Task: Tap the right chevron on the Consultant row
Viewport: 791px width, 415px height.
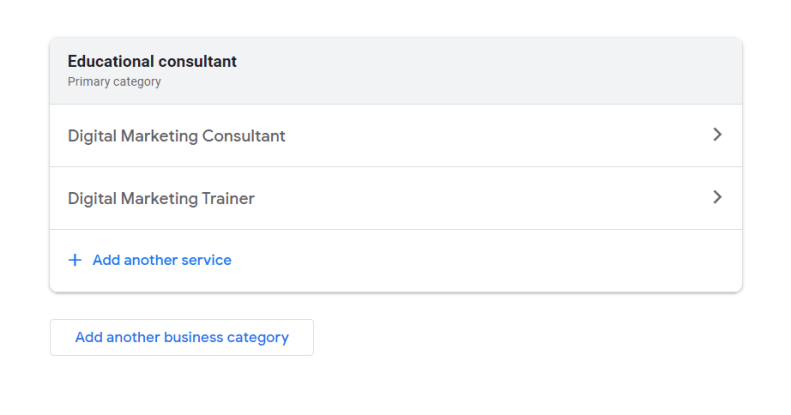Action: [716, 135]
